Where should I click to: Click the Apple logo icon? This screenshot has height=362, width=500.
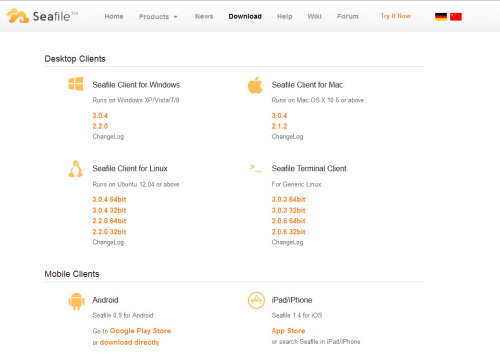tap(255, 85)
